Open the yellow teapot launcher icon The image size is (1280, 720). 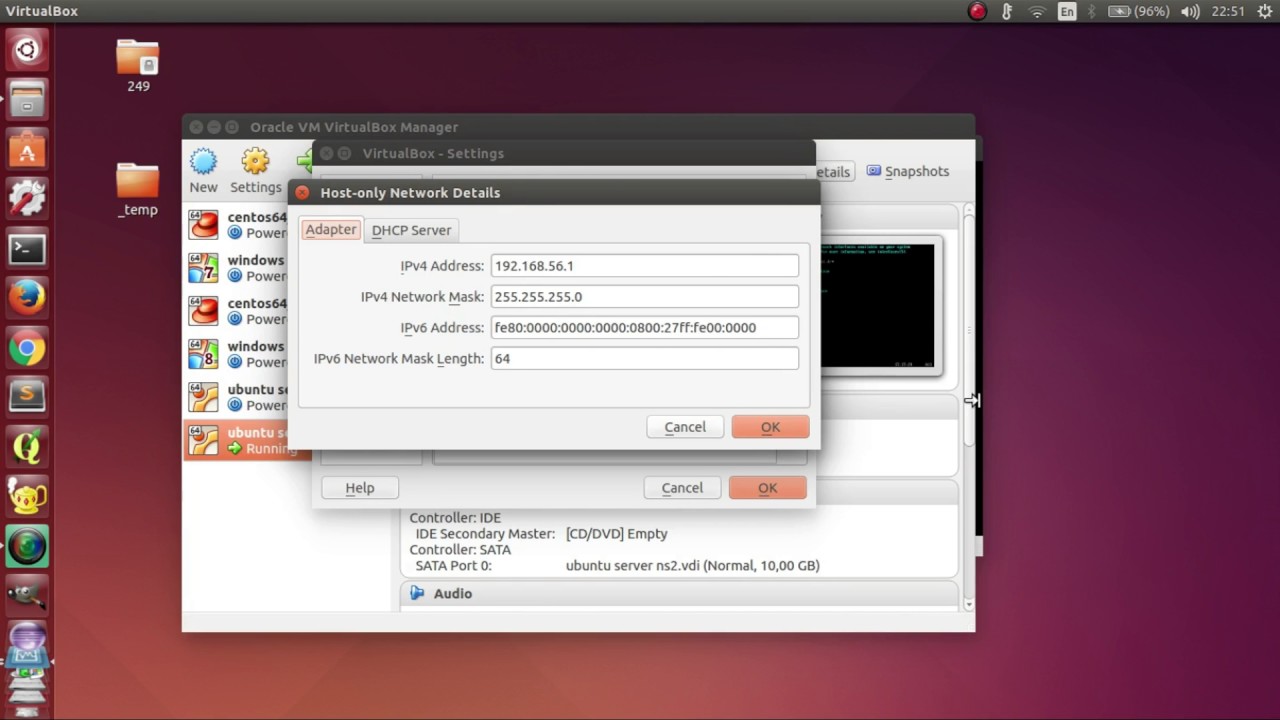pyautogui.click(x=27, y=497)
